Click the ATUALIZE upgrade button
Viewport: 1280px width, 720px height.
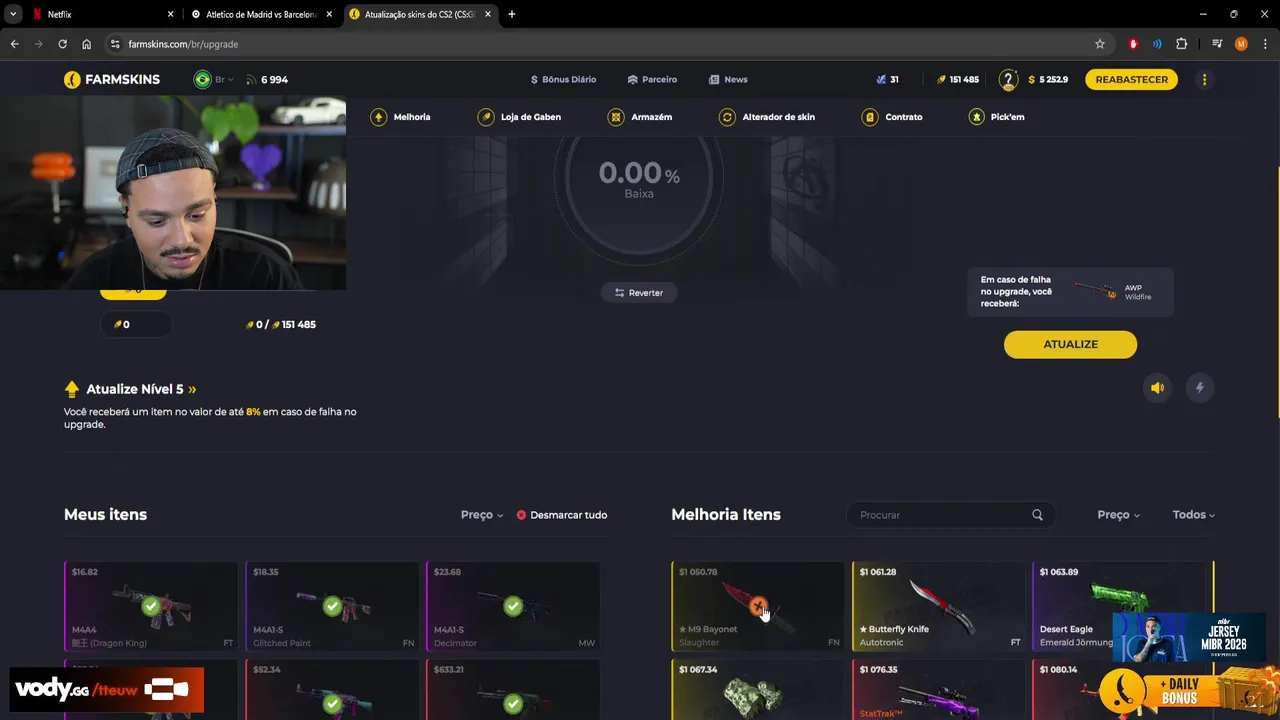click(1070, 344)
